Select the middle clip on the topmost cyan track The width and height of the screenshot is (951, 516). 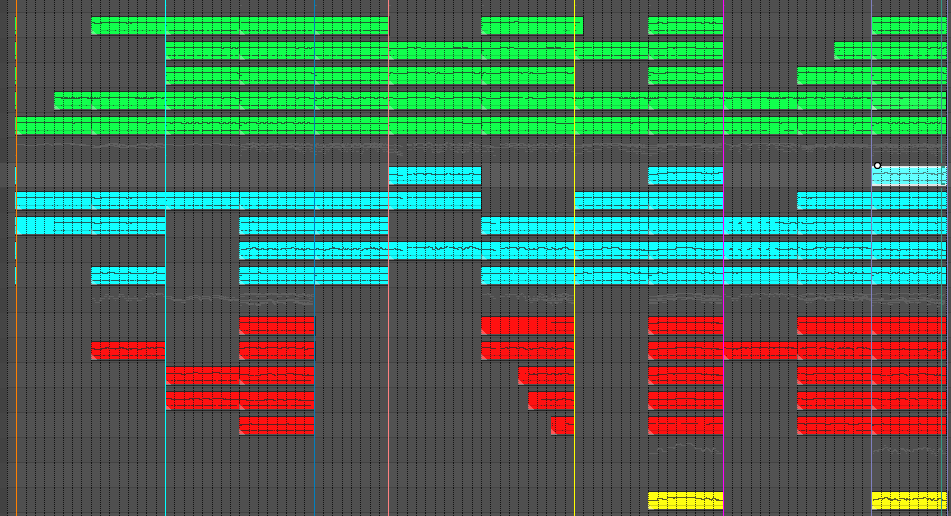685,176
